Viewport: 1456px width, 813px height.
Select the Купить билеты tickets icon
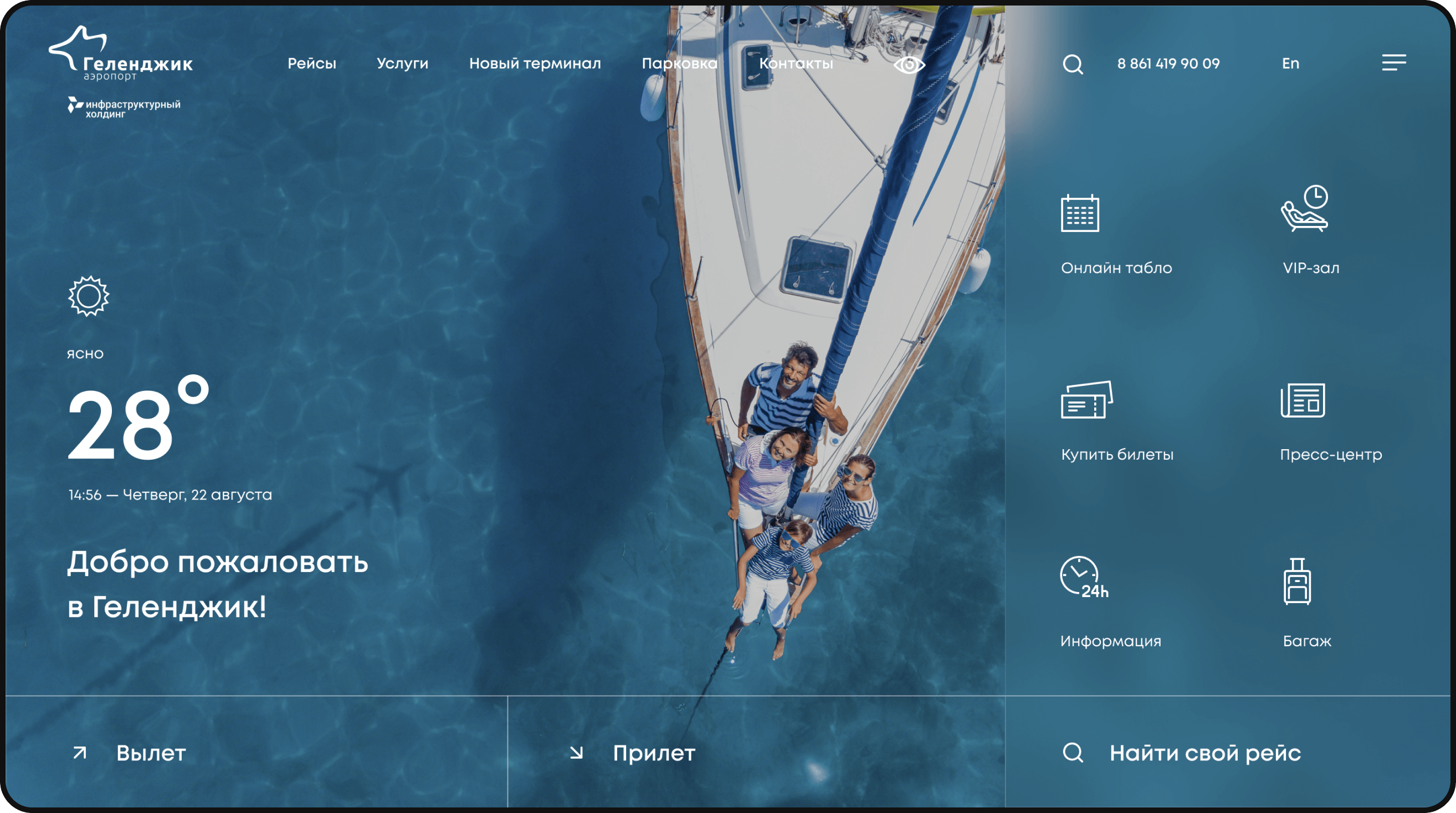(1086, 400)
